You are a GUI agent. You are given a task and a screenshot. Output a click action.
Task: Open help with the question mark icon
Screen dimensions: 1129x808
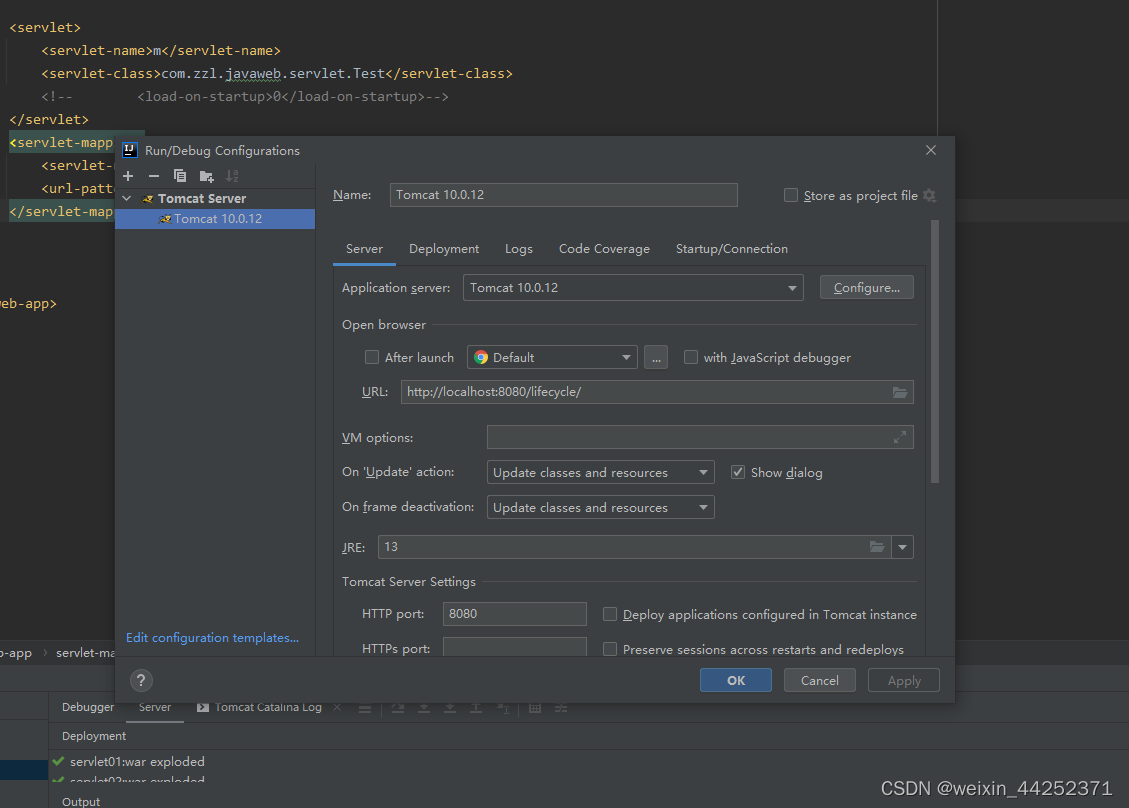point(141,681)
